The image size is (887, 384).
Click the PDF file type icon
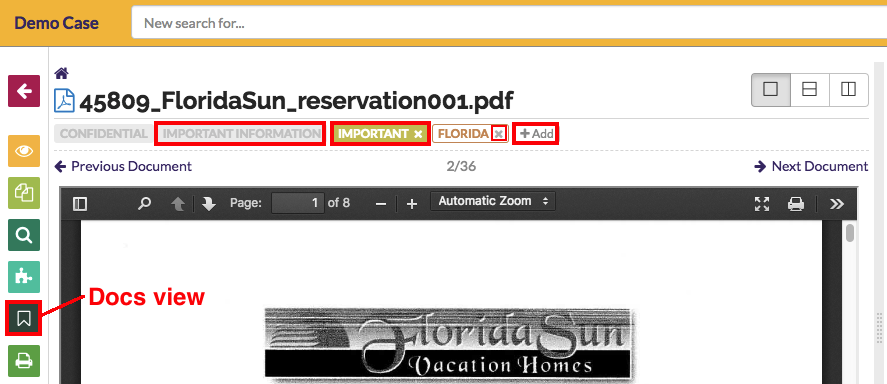point(64,101)
